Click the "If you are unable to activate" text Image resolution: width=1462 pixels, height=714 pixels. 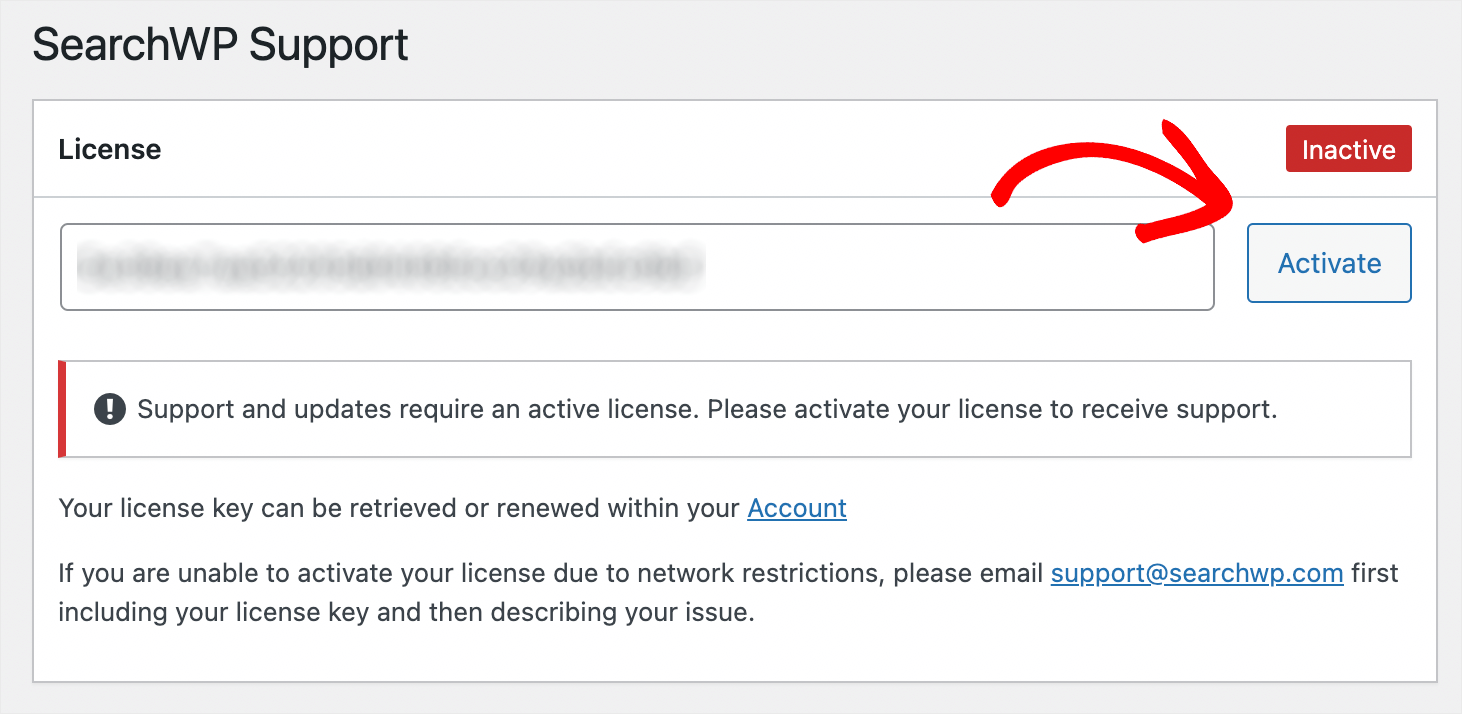click(551, 574)
